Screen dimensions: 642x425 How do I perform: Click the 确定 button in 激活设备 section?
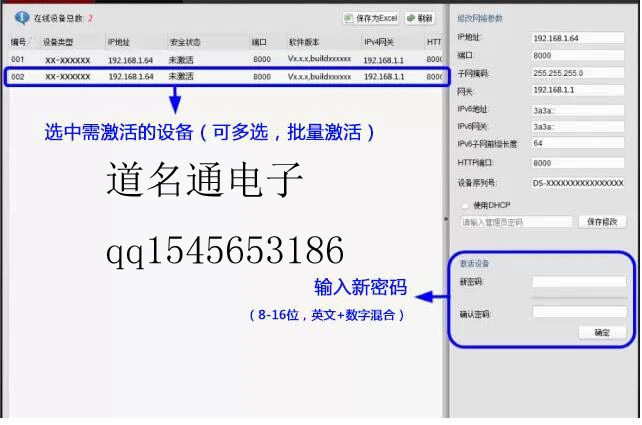(x=602, y=332)
